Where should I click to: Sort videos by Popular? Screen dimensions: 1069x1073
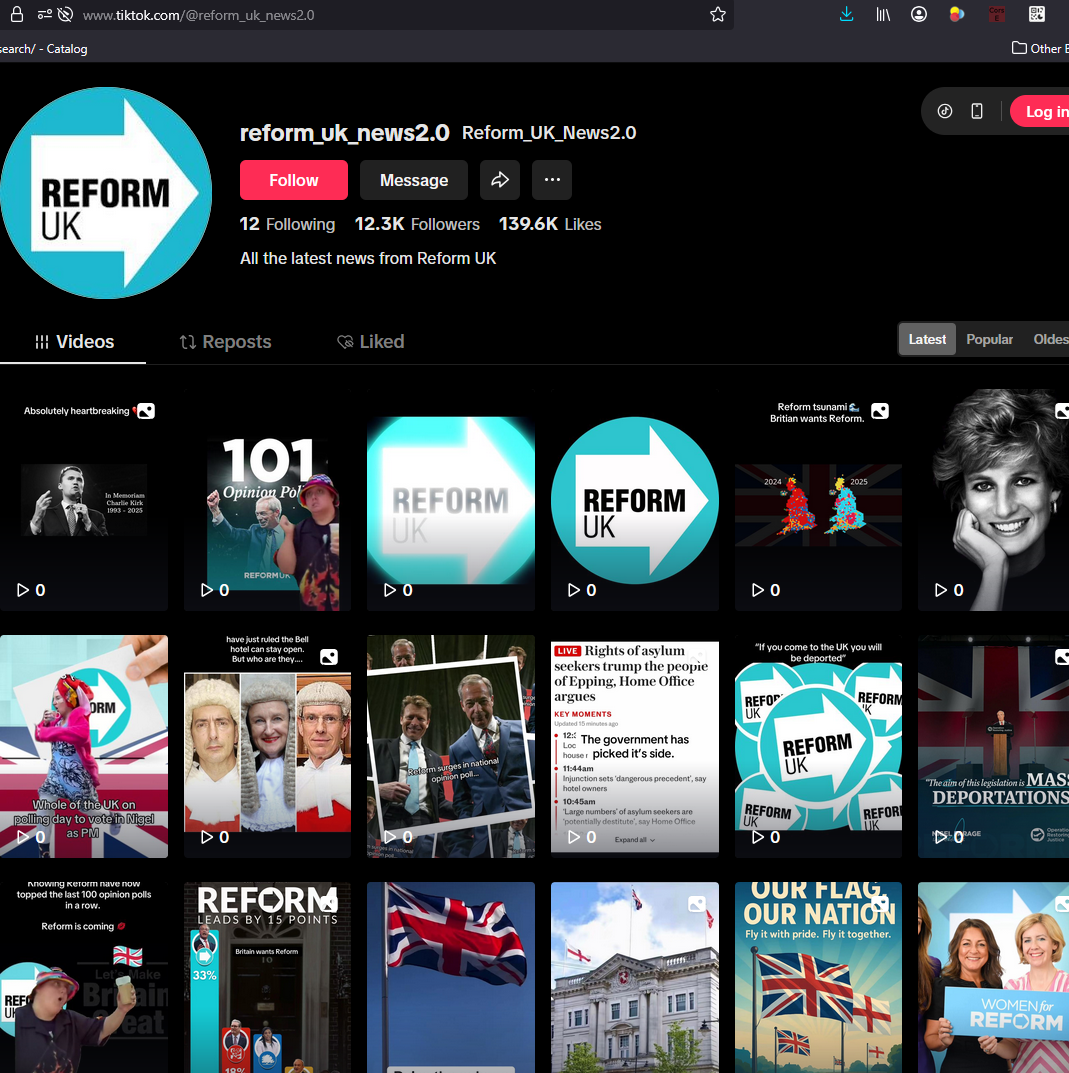[989, 339]
